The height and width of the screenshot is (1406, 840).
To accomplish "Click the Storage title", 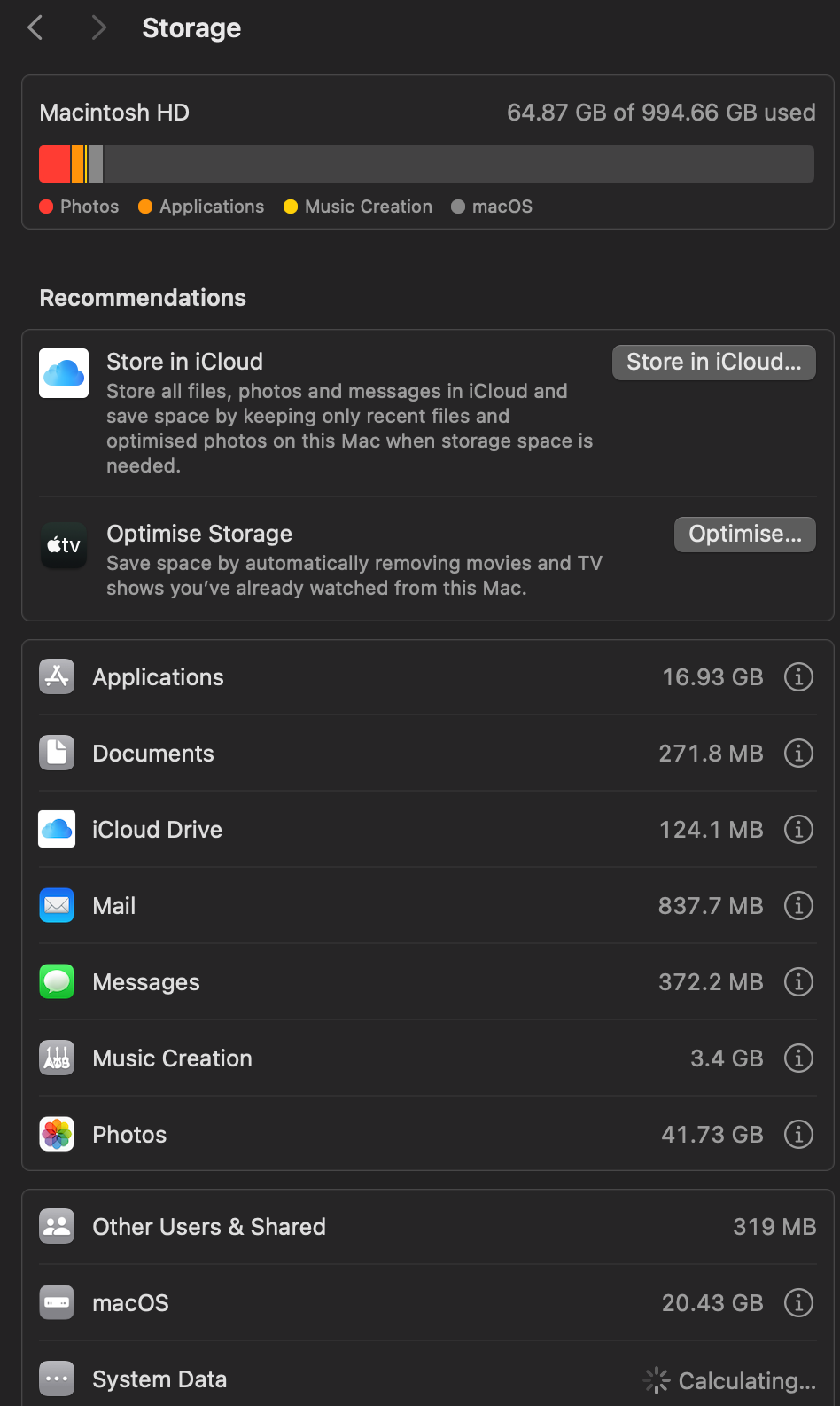I will click(x=191, y=28).
